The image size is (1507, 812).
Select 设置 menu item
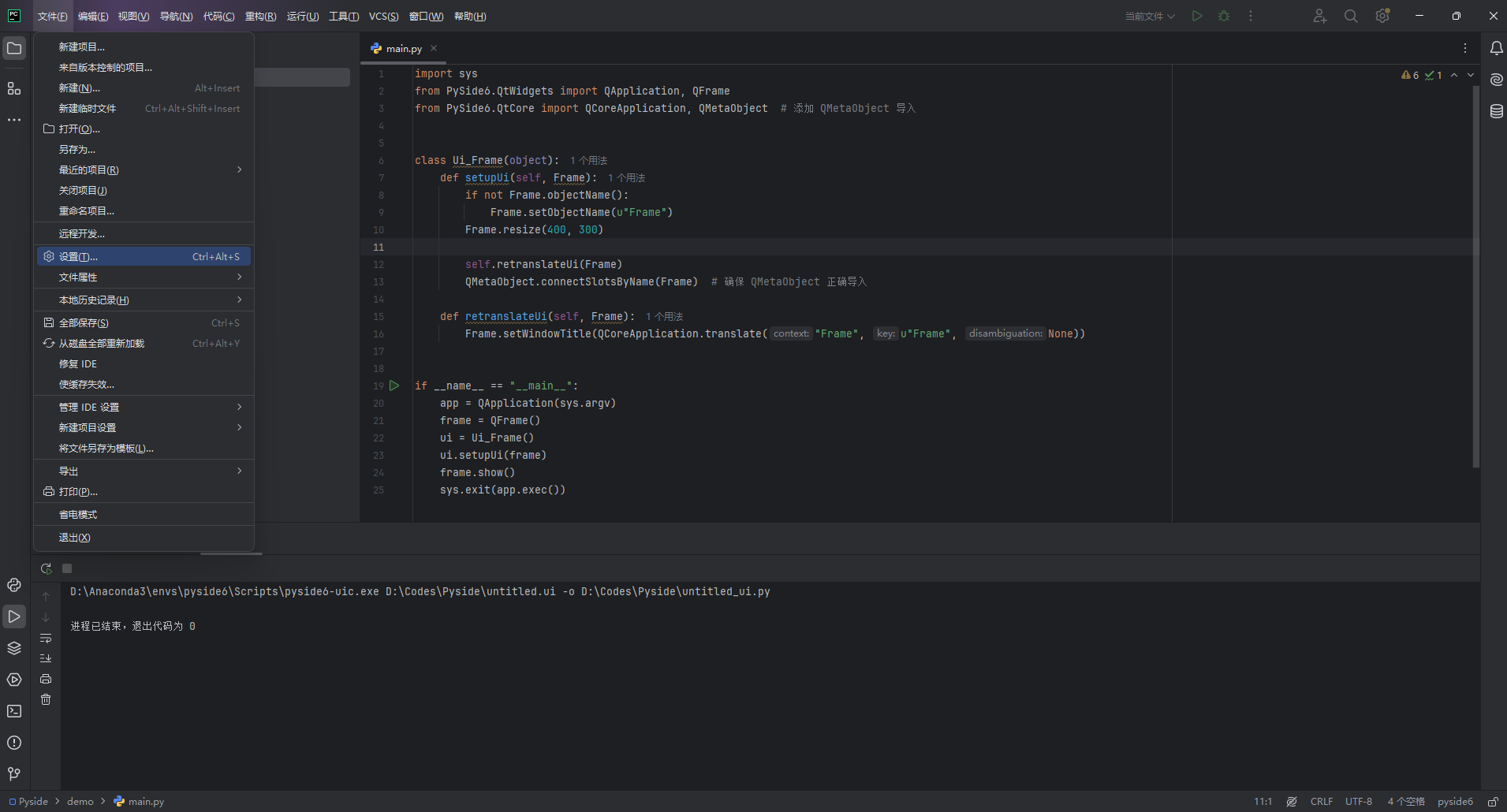pyautogui.click(x=144, y=256)
